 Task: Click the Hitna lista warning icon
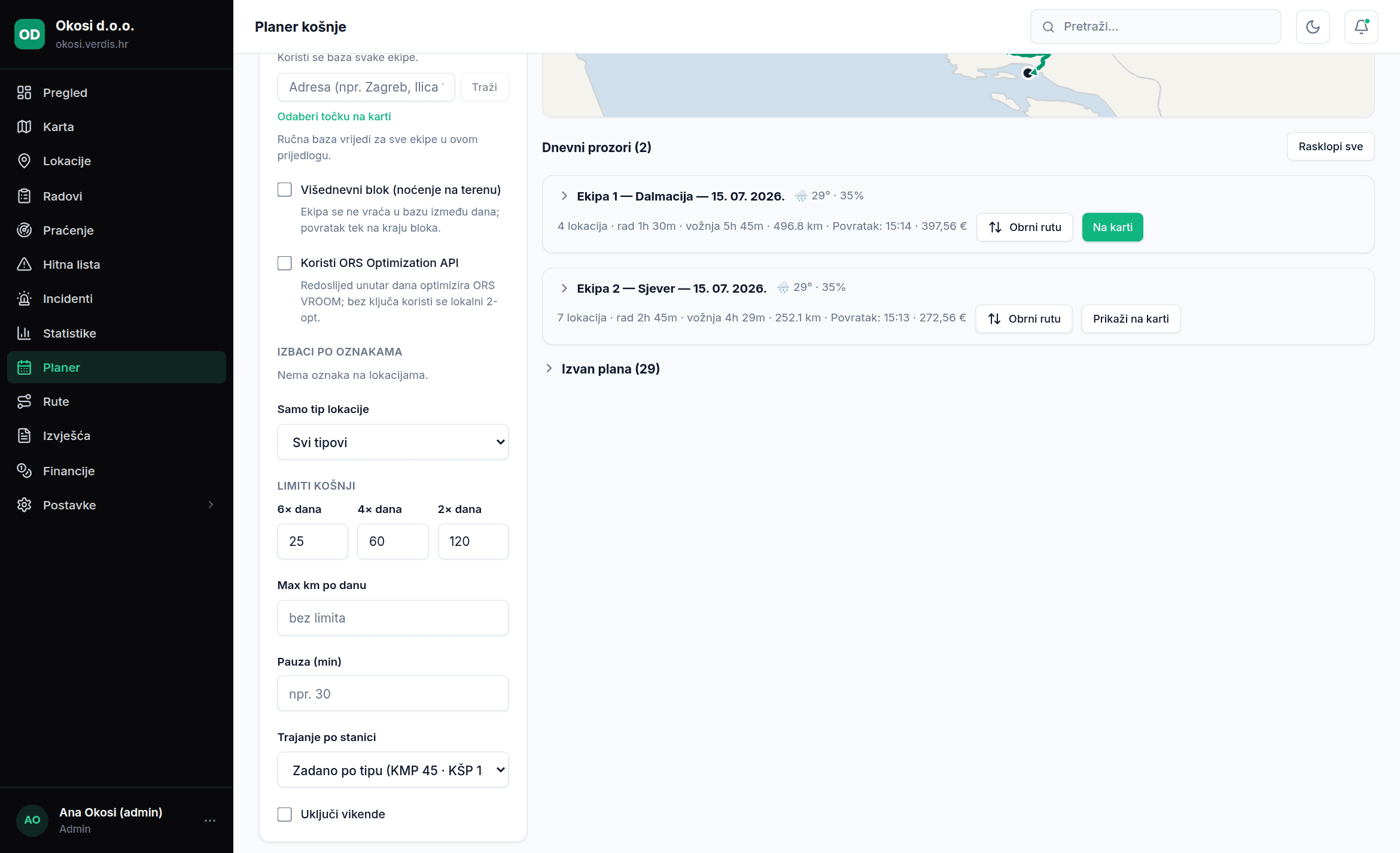[24, 264]
